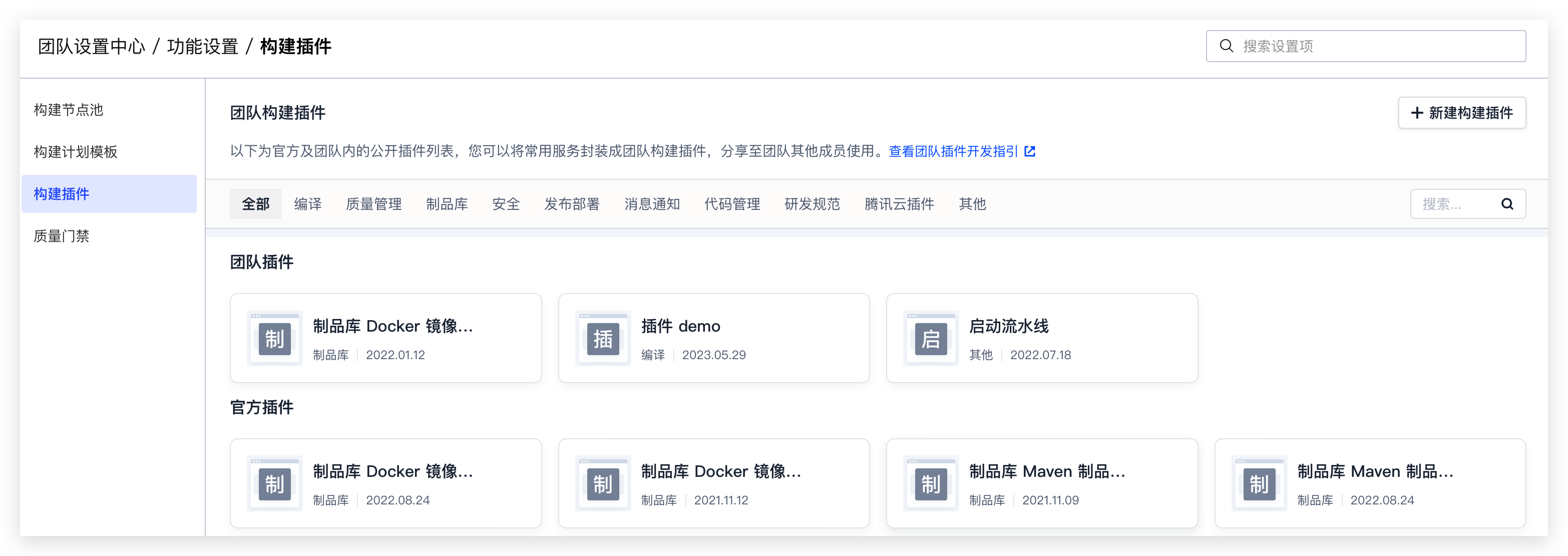Viewport: 1568px width, 556px height.
Task: Click 构建插件 in the breadcrumb
Action: pyautogui.click(x=296, y=46)
